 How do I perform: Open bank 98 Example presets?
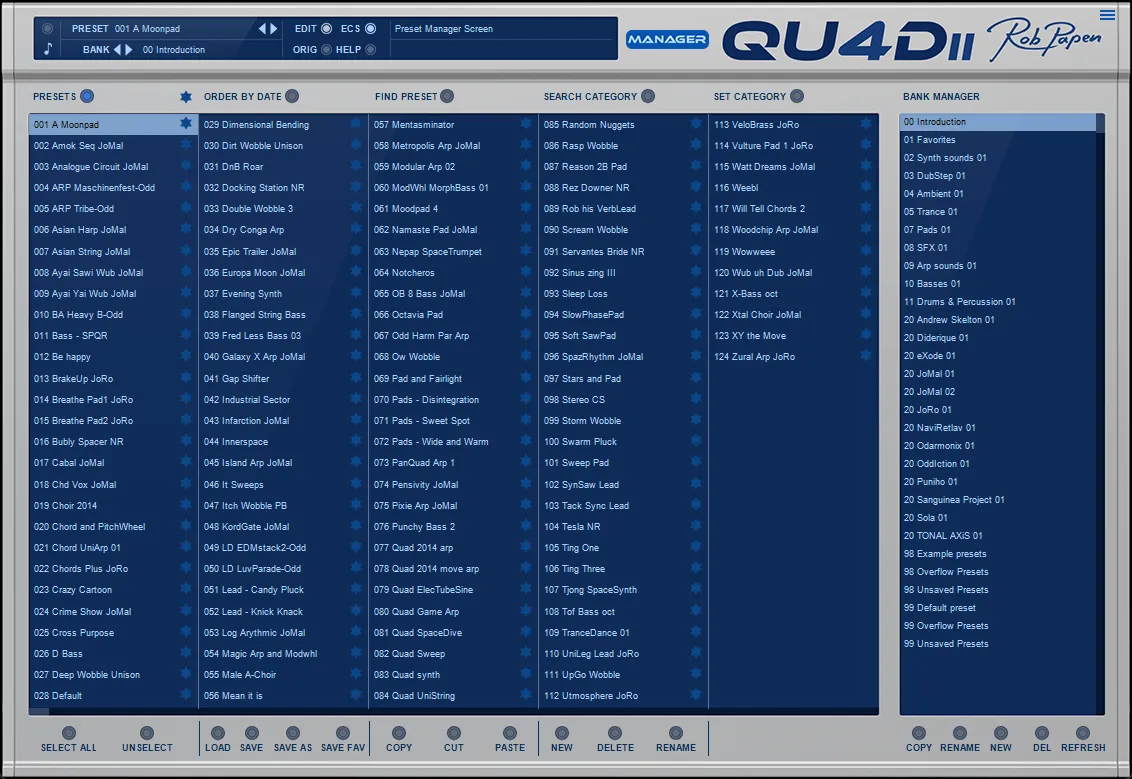pos(997,554)
